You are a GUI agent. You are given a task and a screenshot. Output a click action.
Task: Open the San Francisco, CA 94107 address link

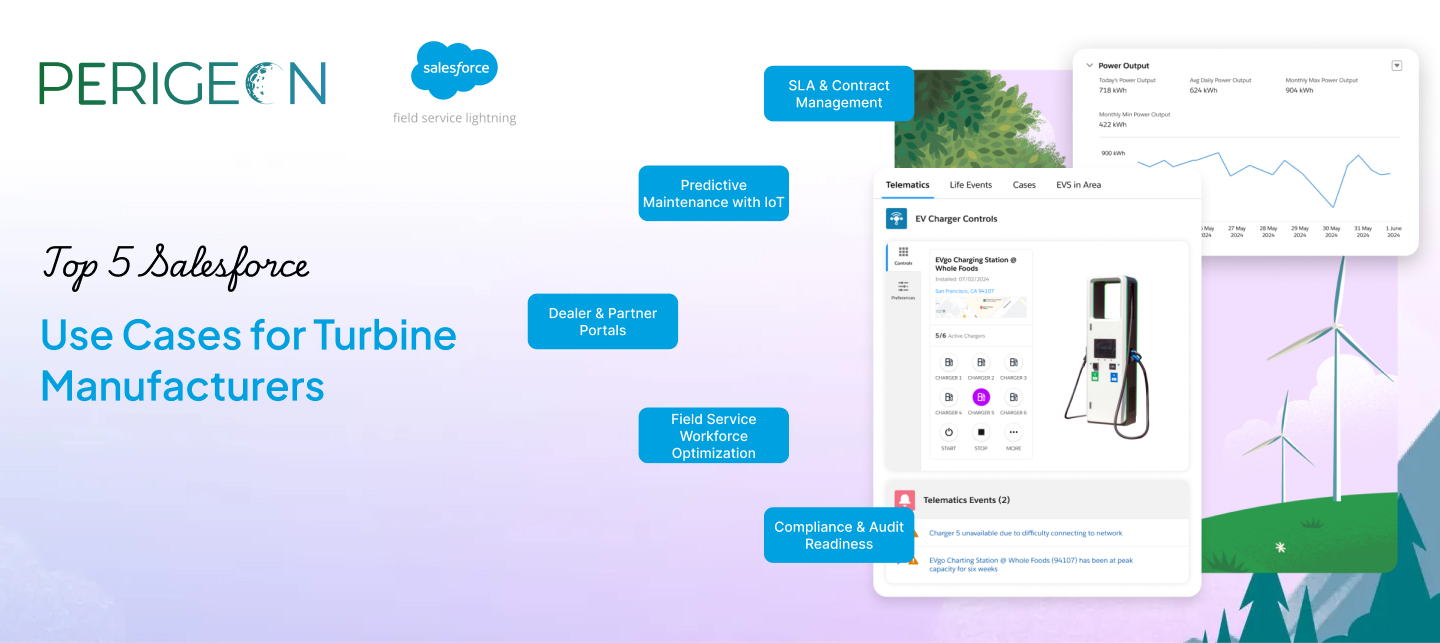(966, 291)
